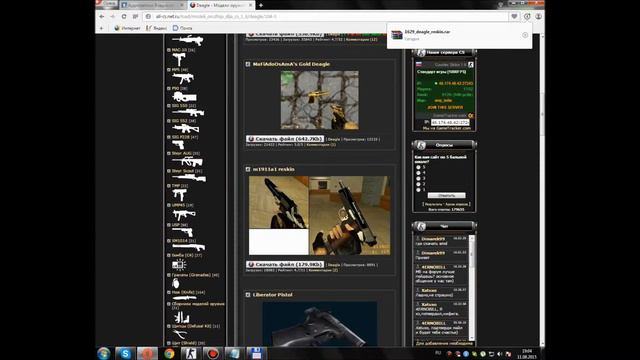Open the TMP weapon silhouette icon

click(180, 195)
